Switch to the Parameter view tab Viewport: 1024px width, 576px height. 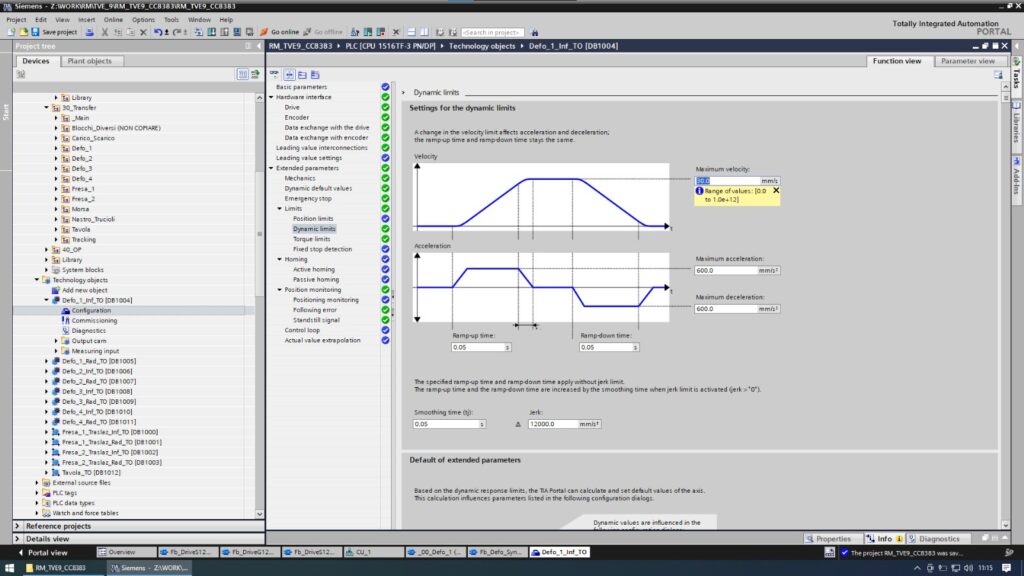coord(968,61)
